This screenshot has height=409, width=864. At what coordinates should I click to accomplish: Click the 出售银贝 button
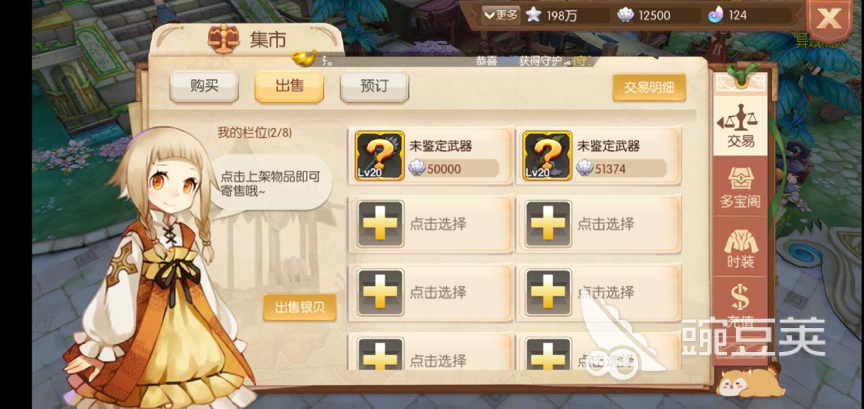tap(299, 308)
